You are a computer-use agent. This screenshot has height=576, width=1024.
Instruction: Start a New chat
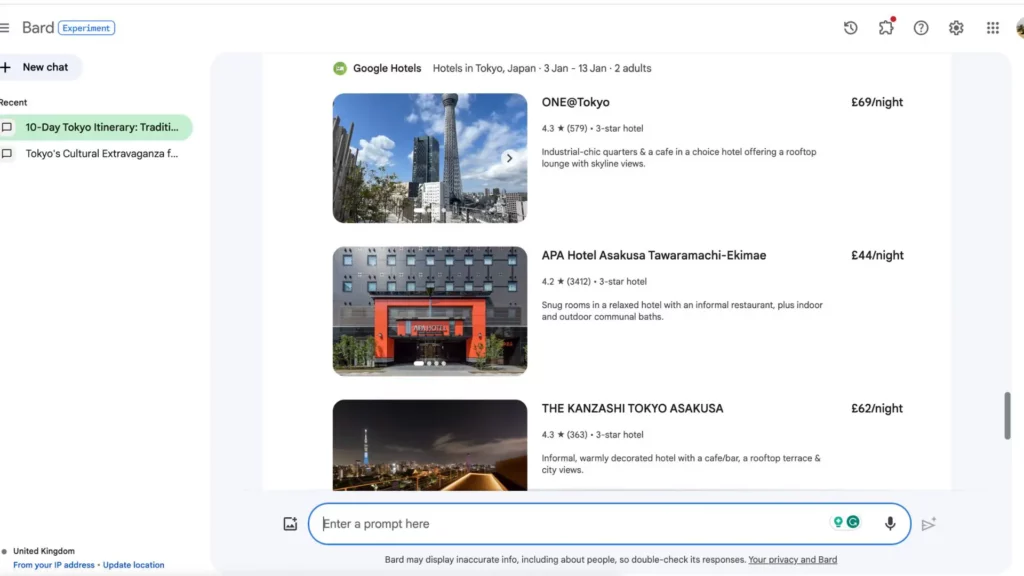coord(38,67)
